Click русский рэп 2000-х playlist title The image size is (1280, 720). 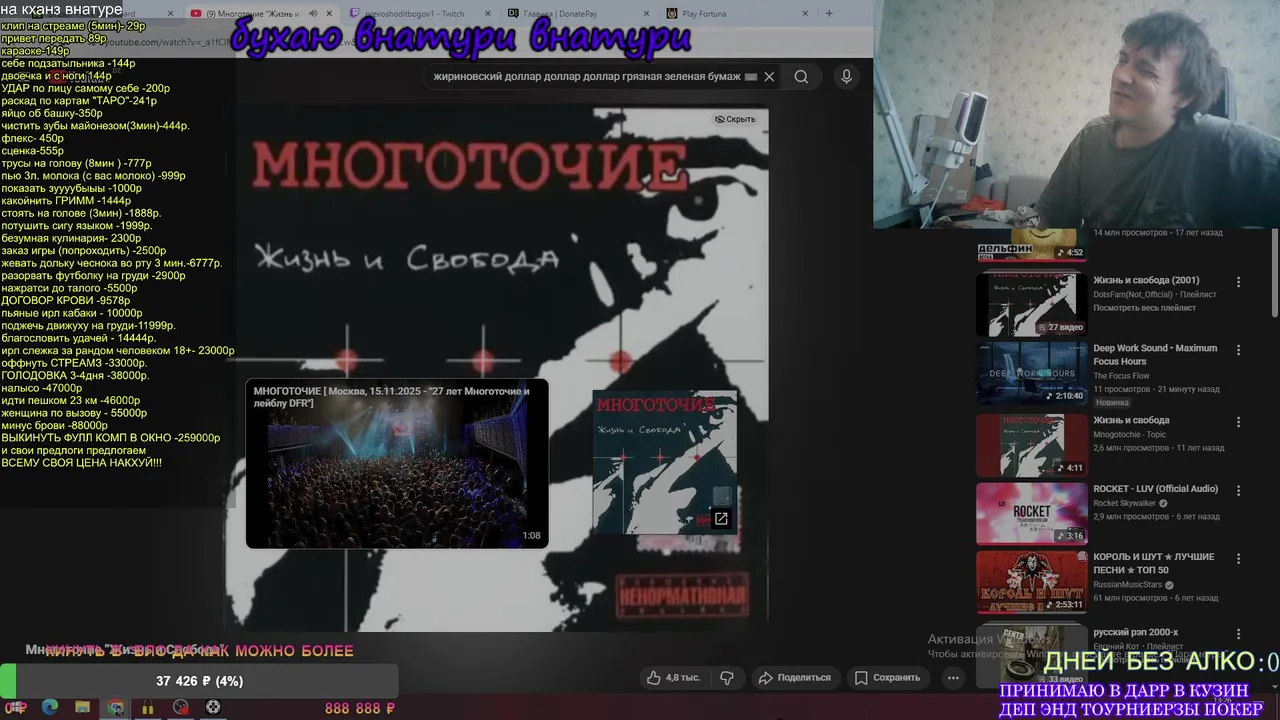click(1135, 632)
